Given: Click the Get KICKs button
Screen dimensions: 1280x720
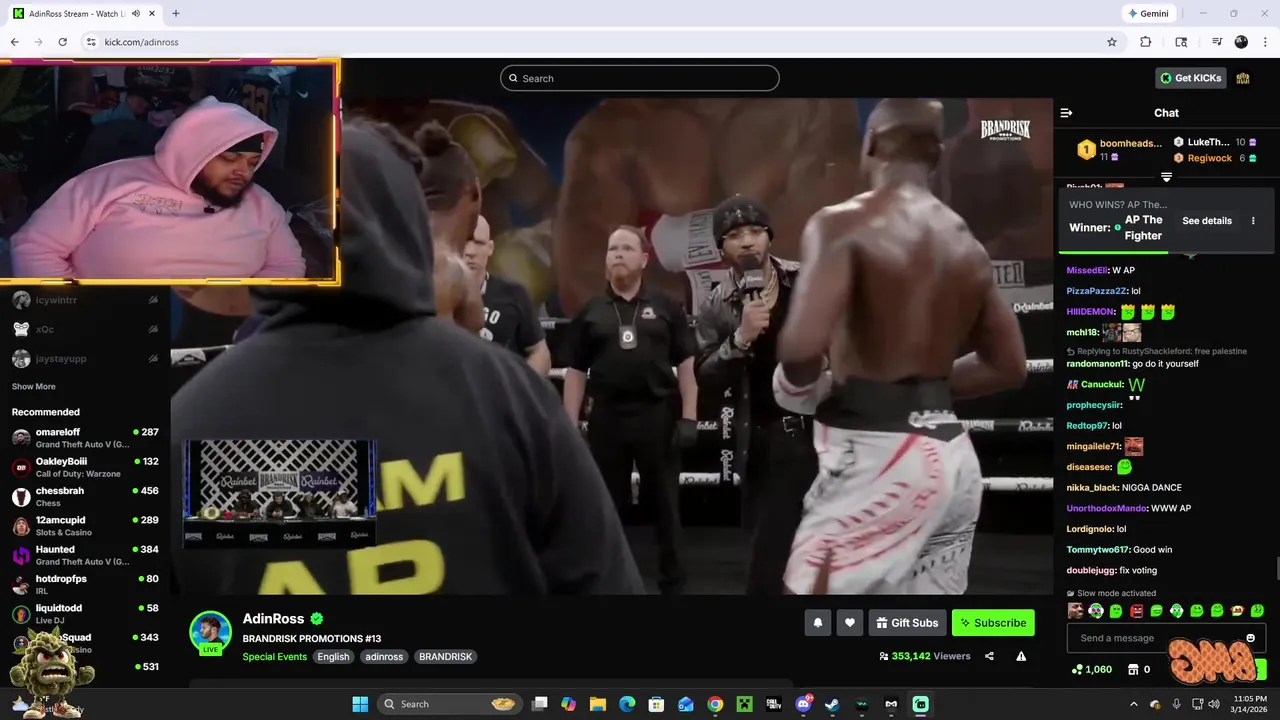Looking at the screenshot, I should click(1191, 78).
